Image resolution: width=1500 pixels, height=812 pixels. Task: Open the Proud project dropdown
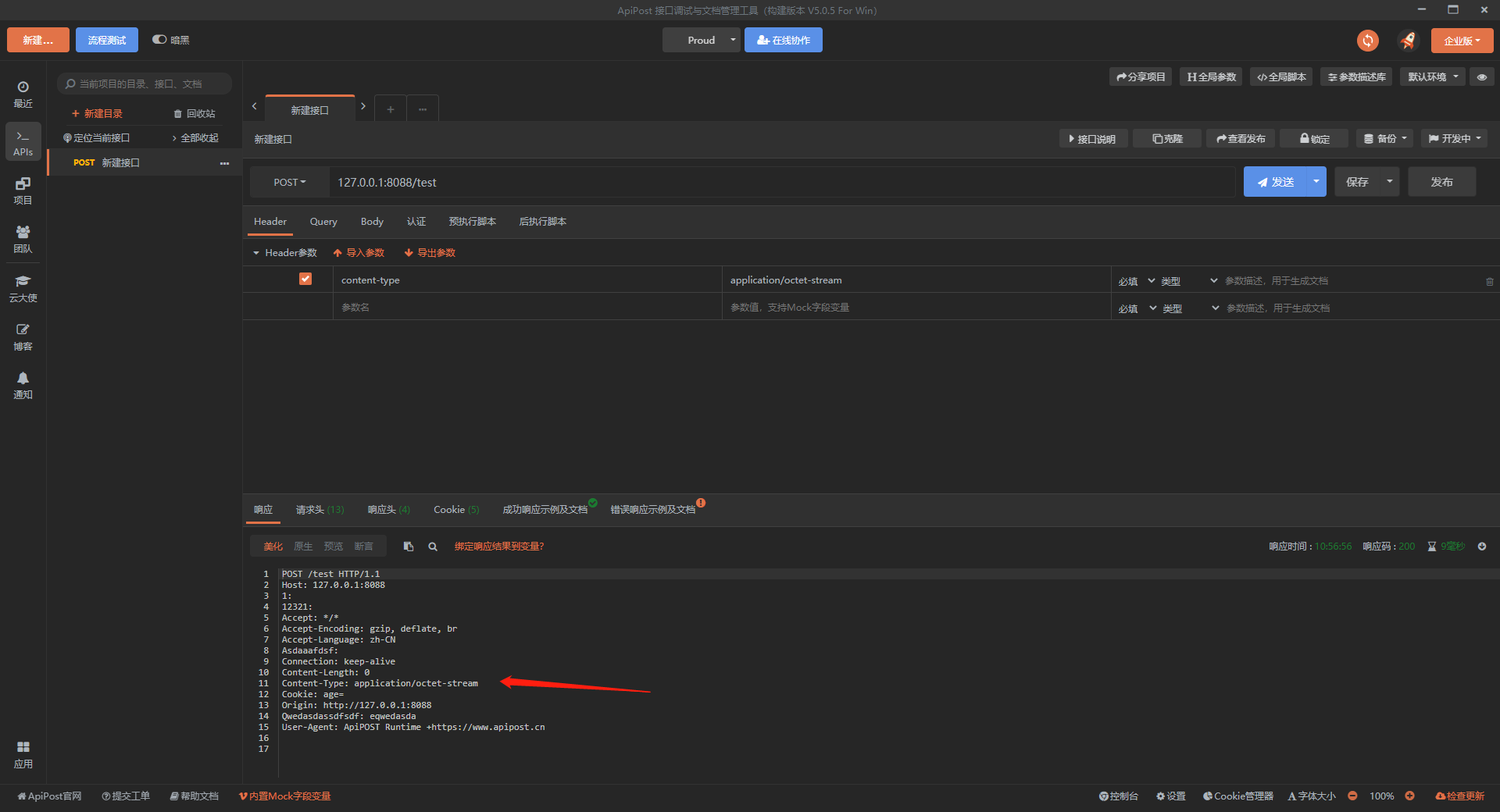coord(701,40)
